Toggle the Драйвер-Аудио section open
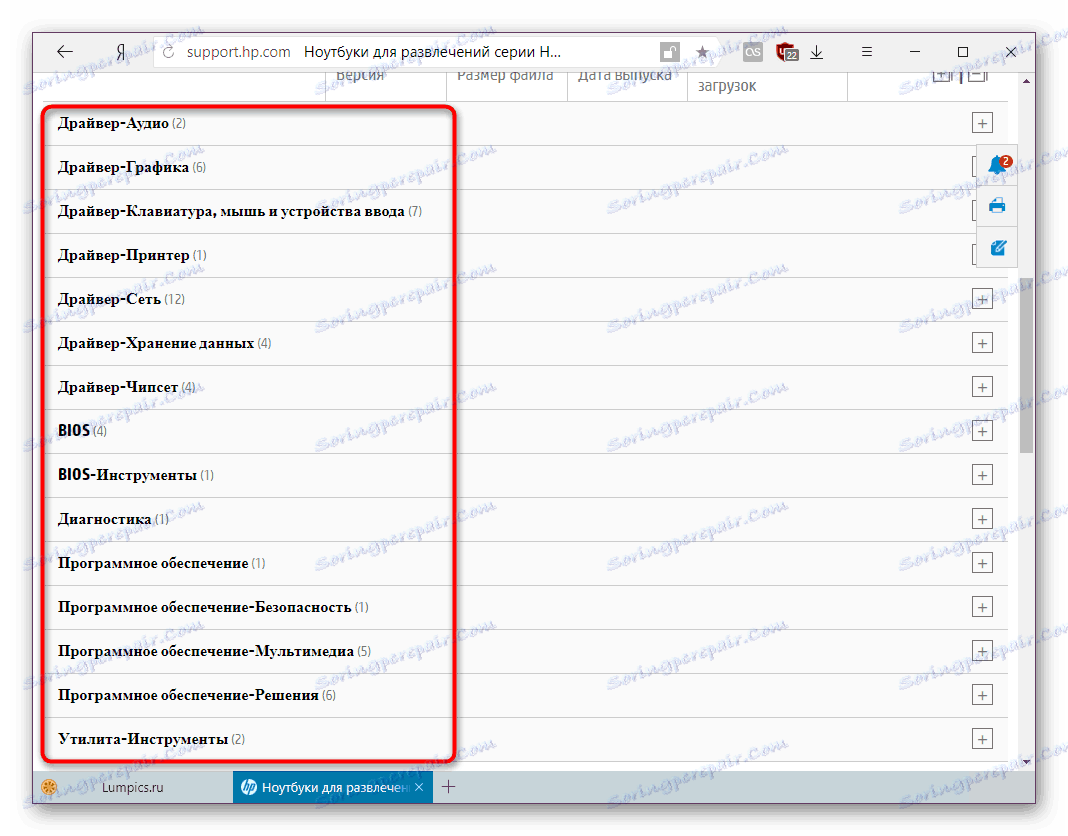This screenshot has width=1068, height=836. coord(982,122)
